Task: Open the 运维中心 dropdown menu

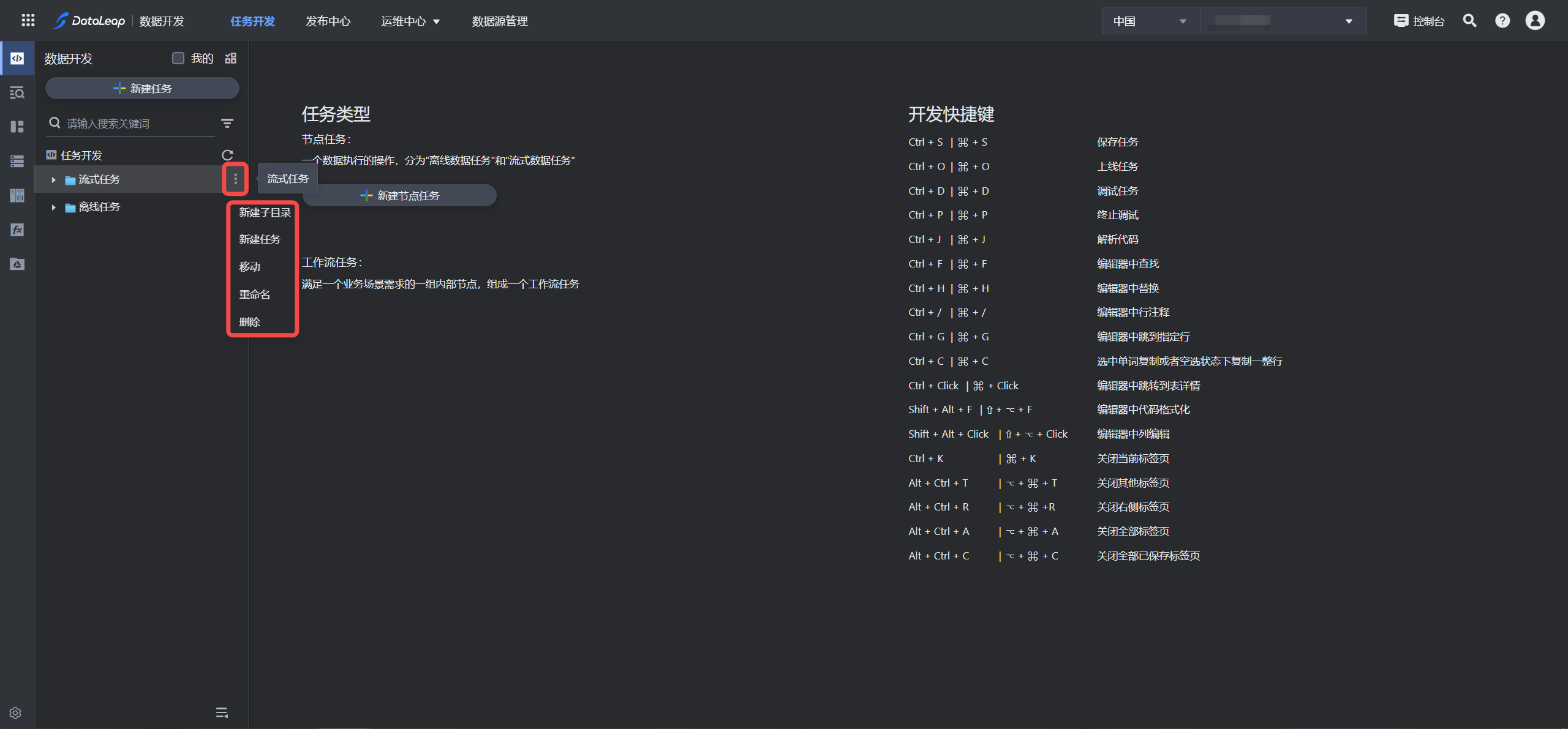Action: click(x=410, y=21)
